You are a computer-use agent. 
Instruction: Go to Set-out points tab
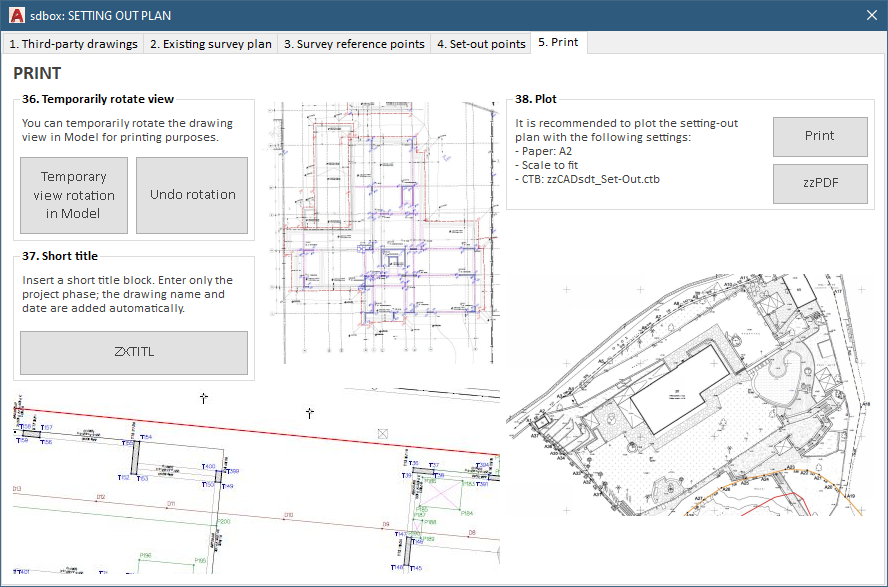click(481, 44)
